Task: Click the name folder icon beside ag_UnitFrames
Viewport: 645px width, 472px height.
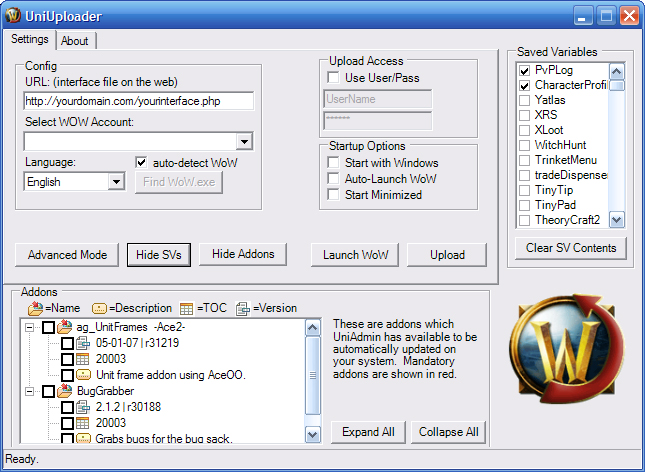Action: click(x=65, y=327)
